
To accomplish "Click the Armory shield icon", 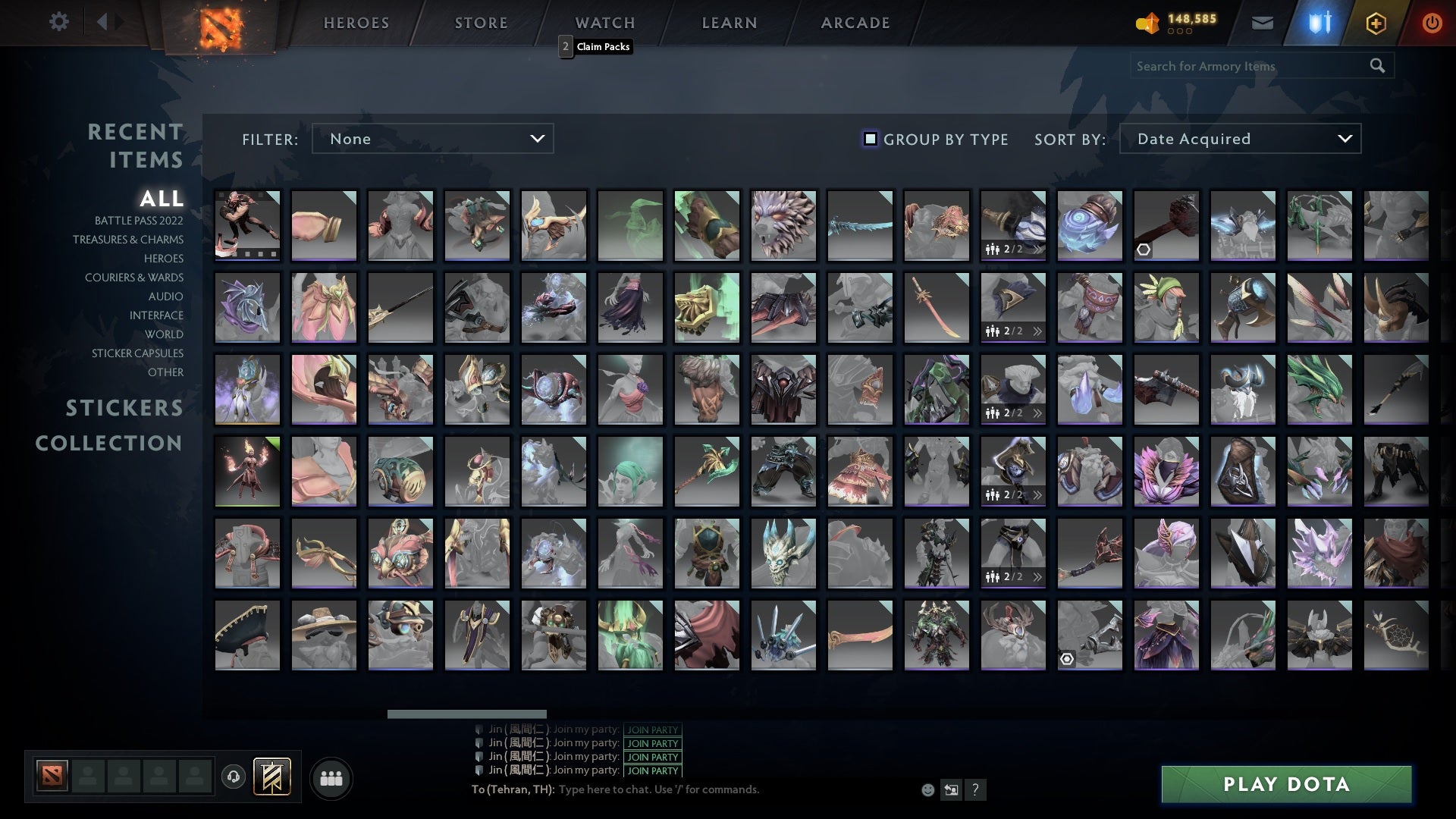I will point(1318,22).
